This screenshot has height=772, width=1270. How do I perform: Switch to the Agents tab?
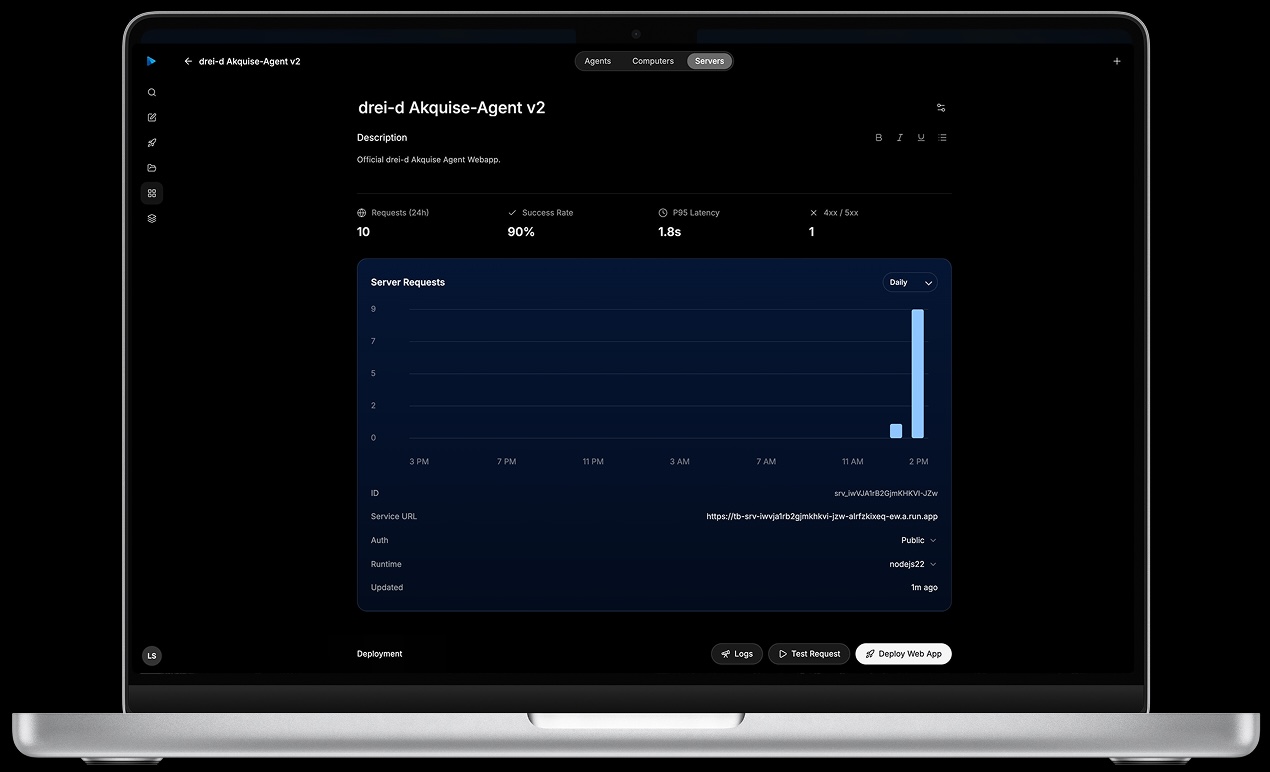click(x=598, y=61)
